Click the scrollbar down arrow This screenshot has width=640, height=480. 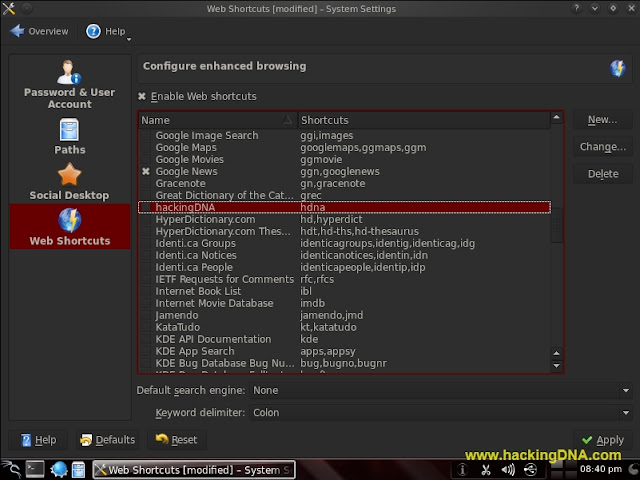point(556,366)
